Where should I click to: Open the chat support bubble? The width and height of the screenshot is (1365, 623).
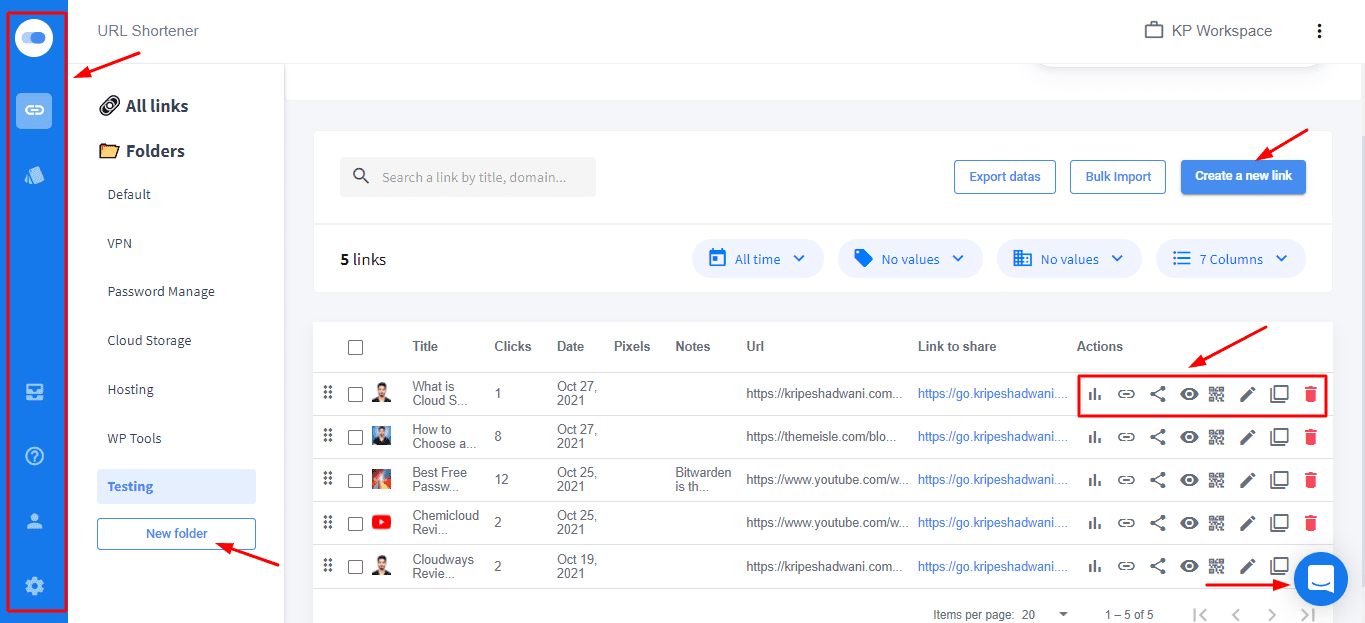click(1320, 578)
